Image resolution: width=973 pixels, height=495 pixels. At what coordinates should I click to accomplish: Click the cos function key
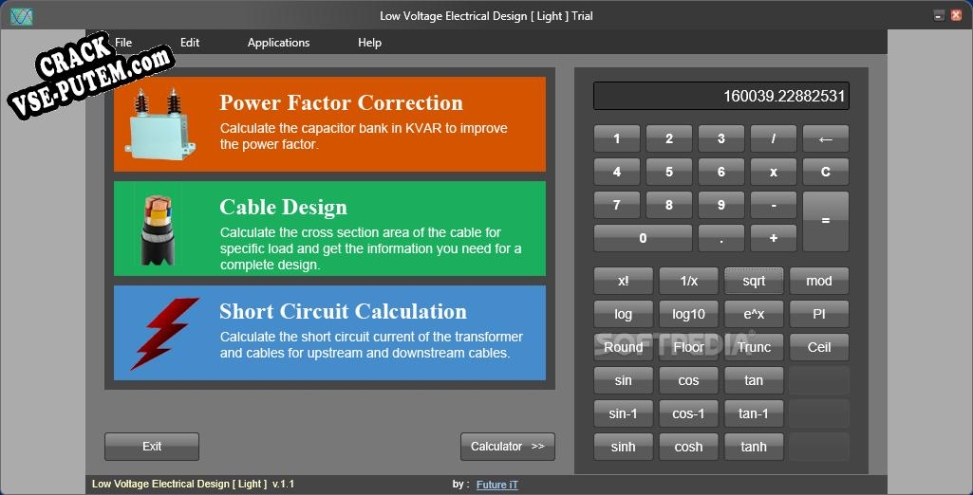tap(689, 380)
